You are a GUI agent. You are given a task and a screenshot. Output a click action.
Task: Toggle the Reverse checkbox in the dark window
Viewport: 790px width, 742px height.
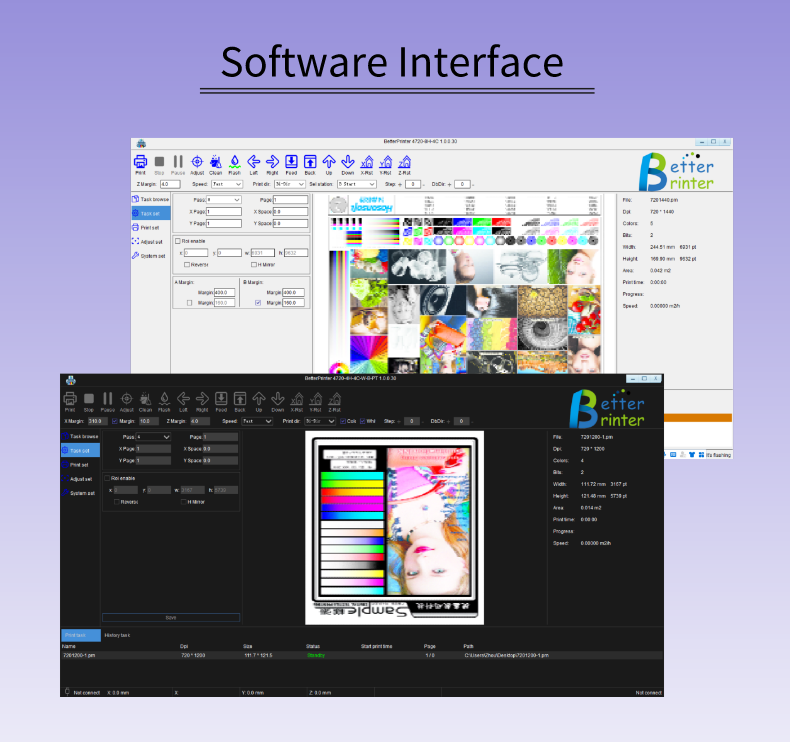point(116,501)
